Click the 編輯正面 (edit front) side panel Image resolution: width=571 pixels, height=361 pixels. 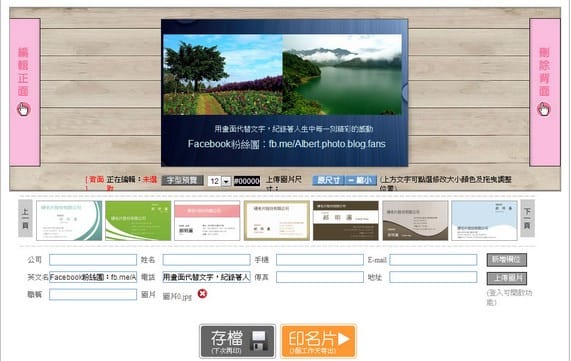[25, 93]
